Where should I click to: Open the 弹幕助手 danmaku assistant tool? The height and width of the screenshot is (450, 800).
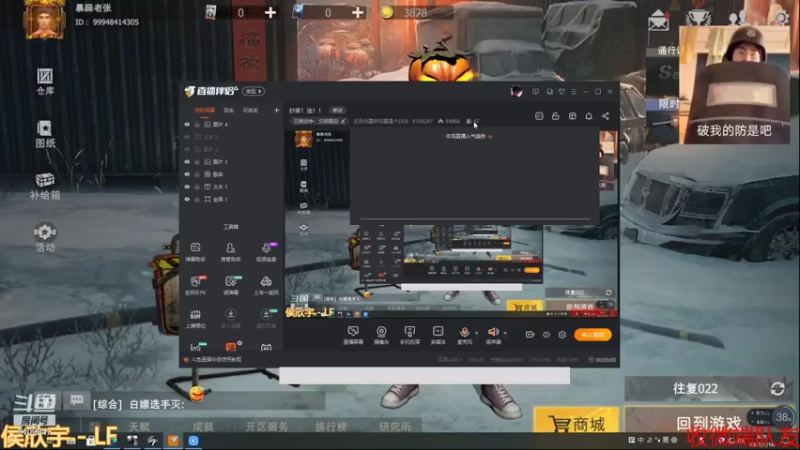[x=195, y=252]
